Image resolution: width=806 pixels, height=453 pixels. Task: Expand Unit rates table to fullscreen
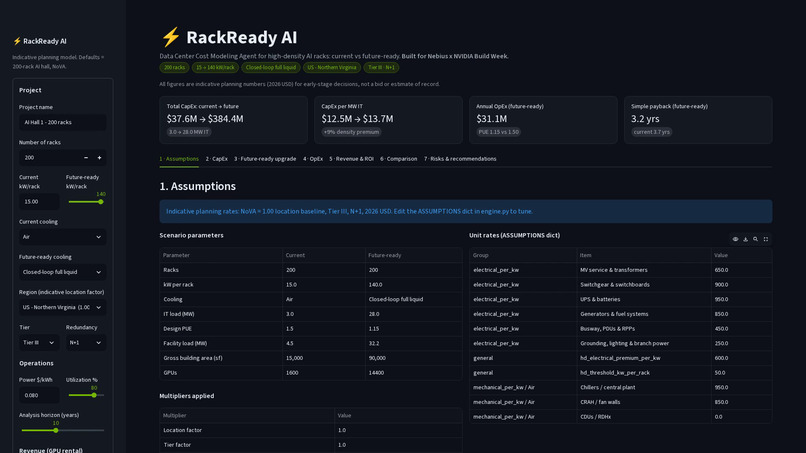[766, 239]
